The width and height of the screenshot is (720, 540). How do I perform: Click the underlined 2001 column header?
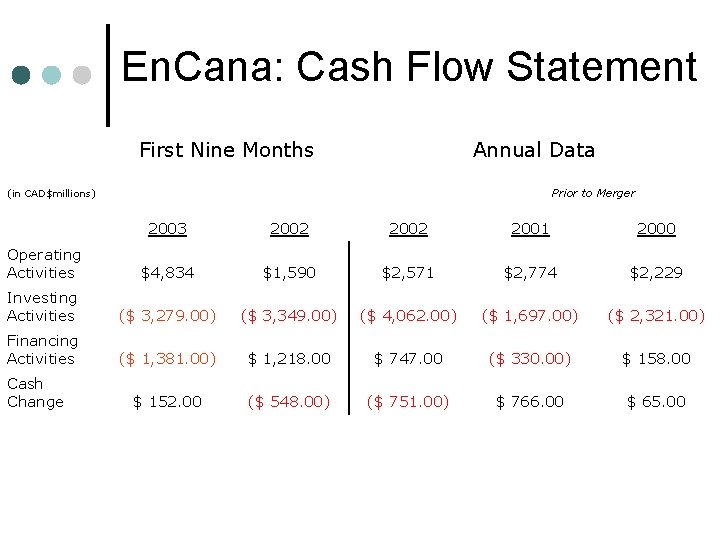[530, 229]
